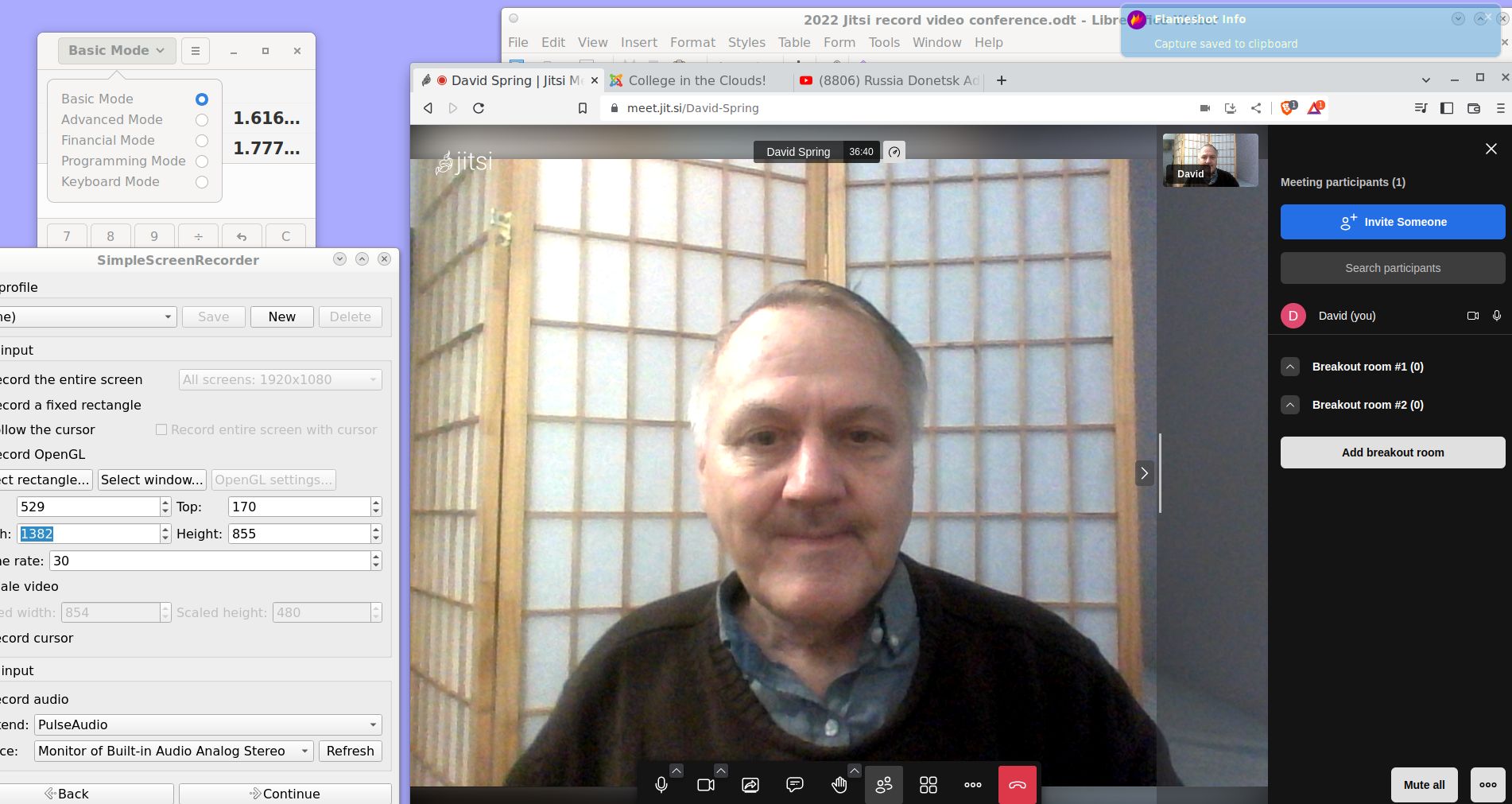Click the Brave Shields lion icon
The width and height of the screenshot is (1512, 804).
point(1288,108)
